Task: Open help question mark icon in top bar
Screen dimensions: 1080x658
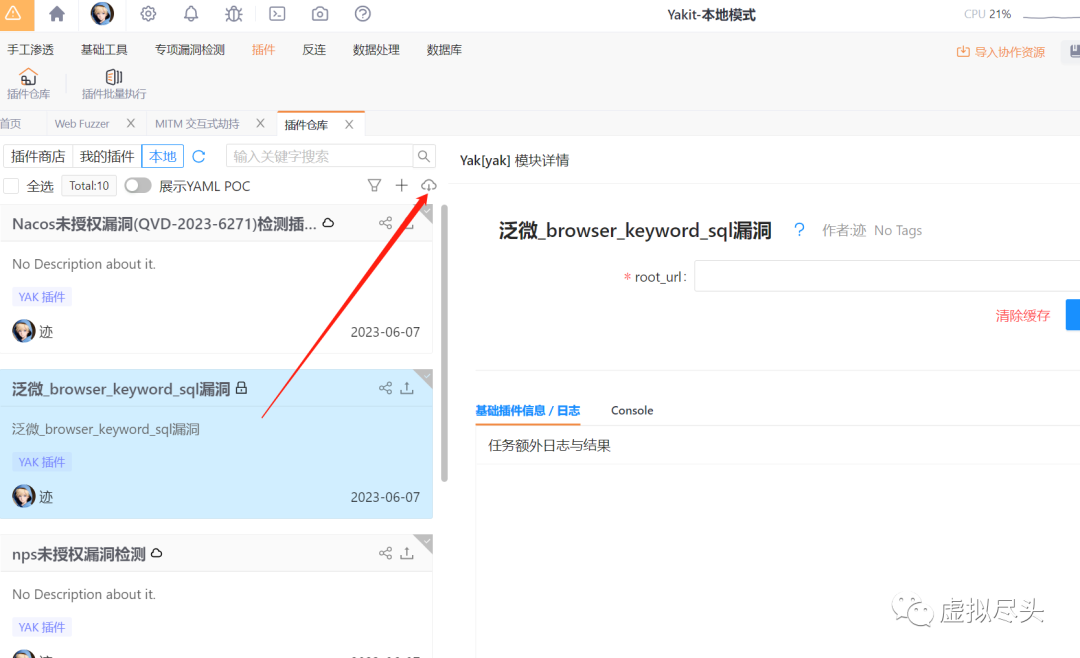Action: point(362,14)
